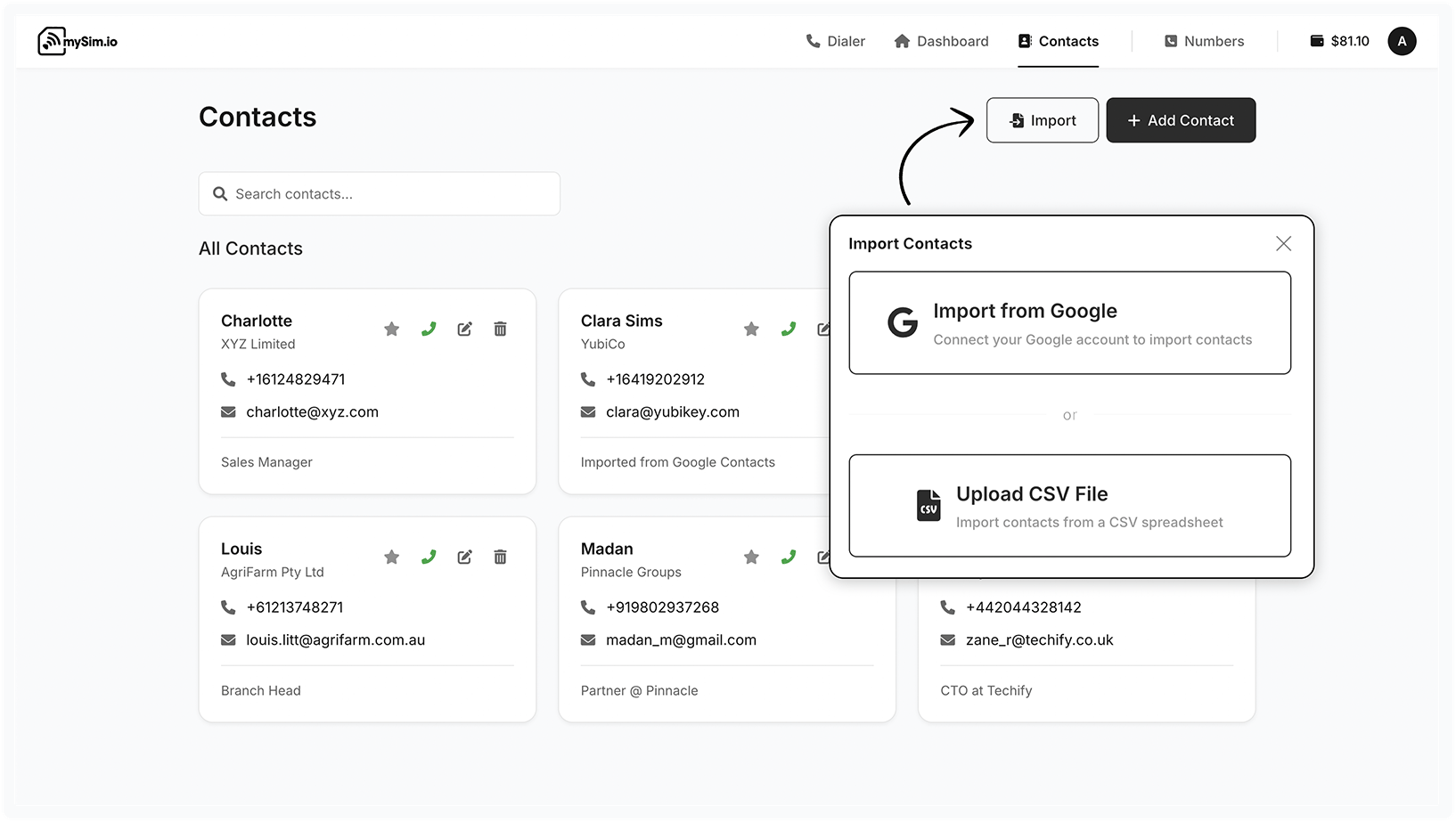Click the mySim.io logo

pos(78,41)
